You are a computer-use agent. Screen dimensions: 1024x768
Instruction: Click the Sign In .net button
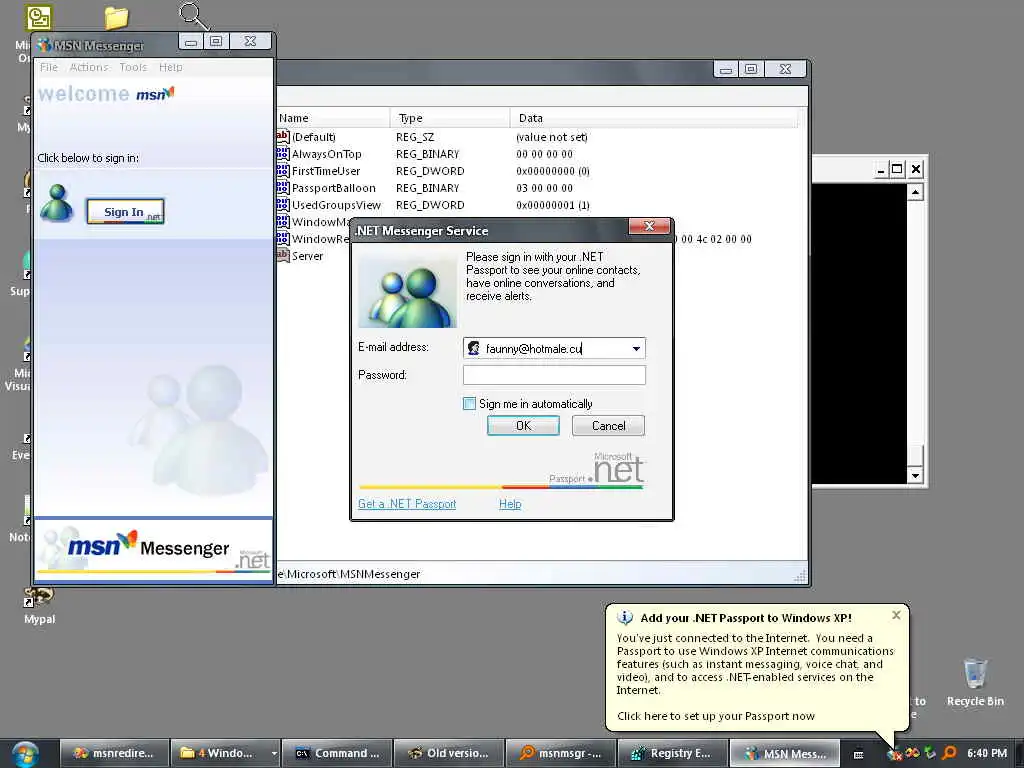[125, 212]
